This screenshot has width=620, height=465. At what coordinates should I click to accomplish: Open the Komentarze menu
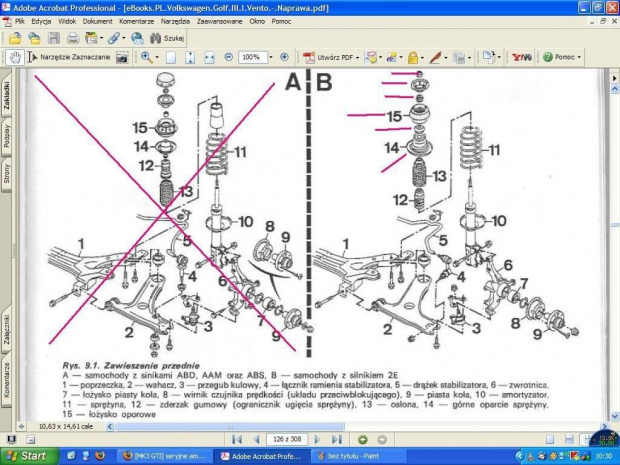click(x=136, y=22)
